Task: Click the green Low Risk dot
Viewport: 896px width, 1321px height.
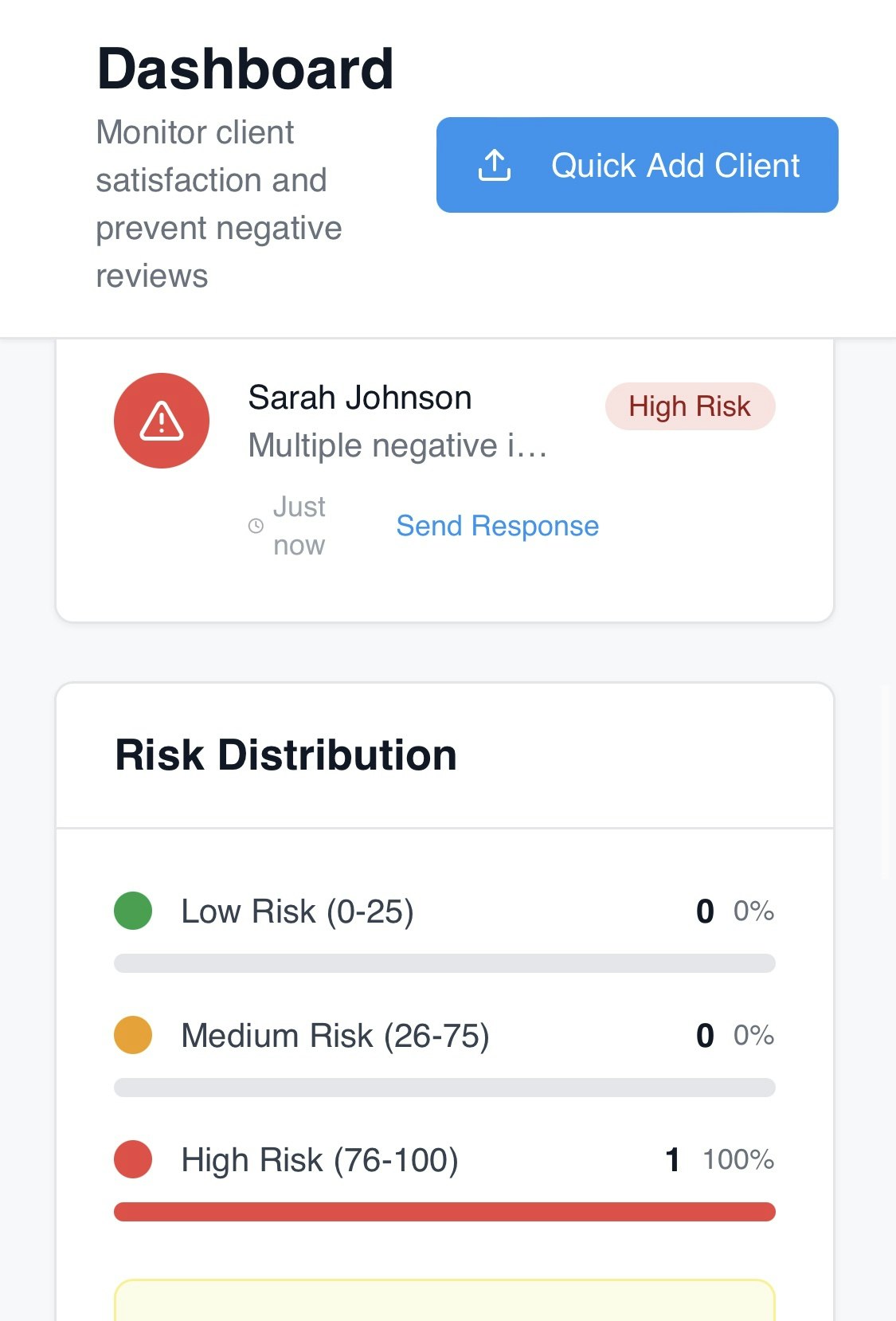Action: [x=133, y=911]
